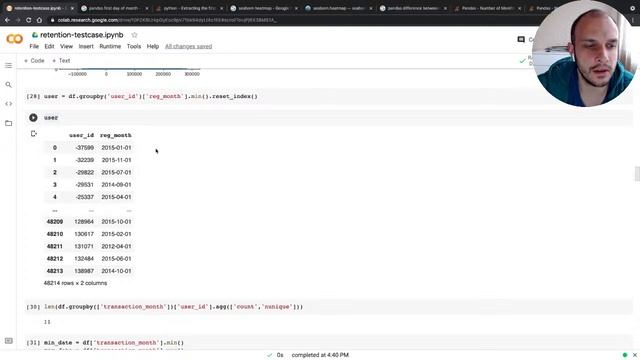Click the output toggle icon beside user table
640x360 pixels.
tap(34, 133)
